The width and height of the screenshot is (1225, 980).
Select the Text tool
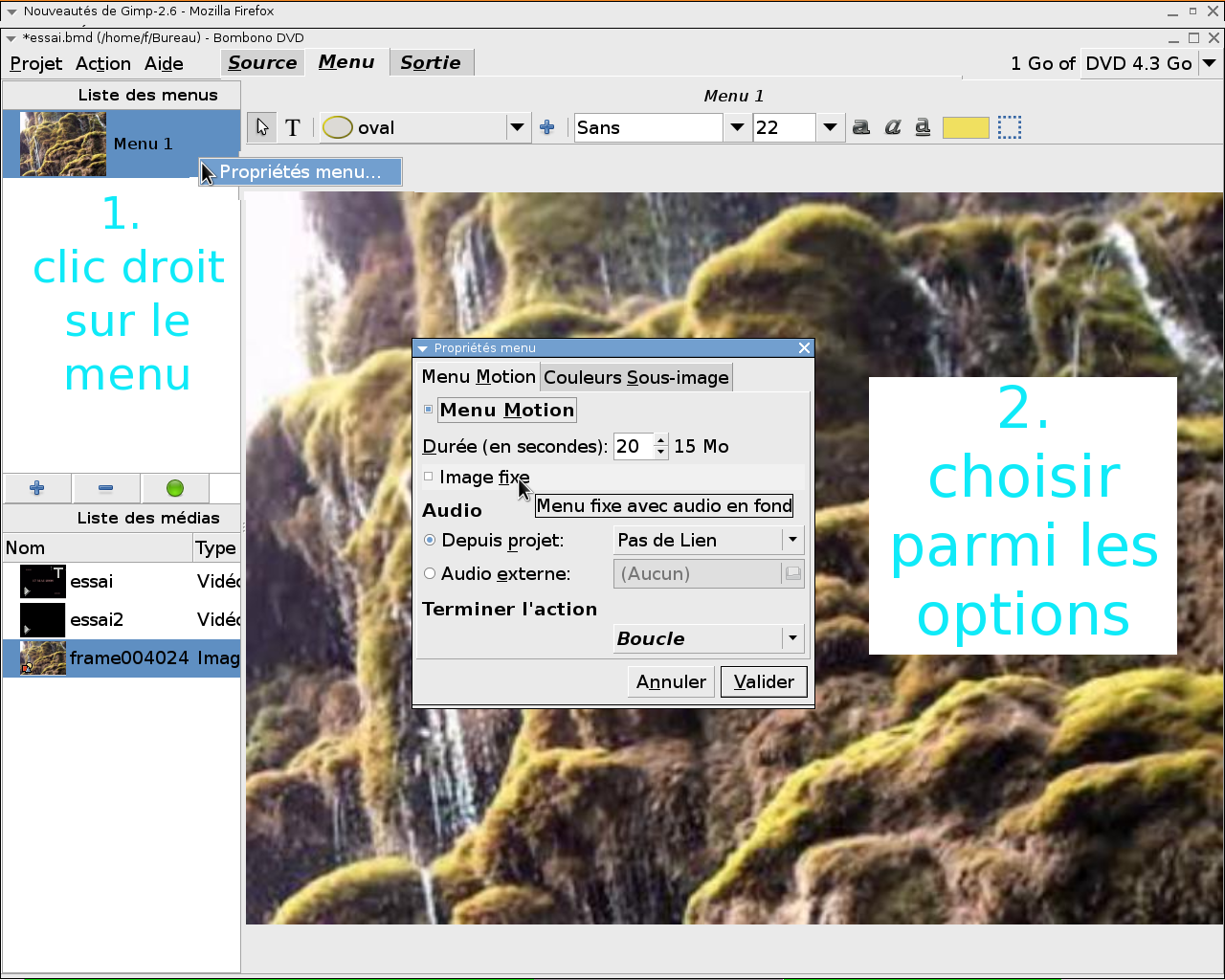coord(293,127)
